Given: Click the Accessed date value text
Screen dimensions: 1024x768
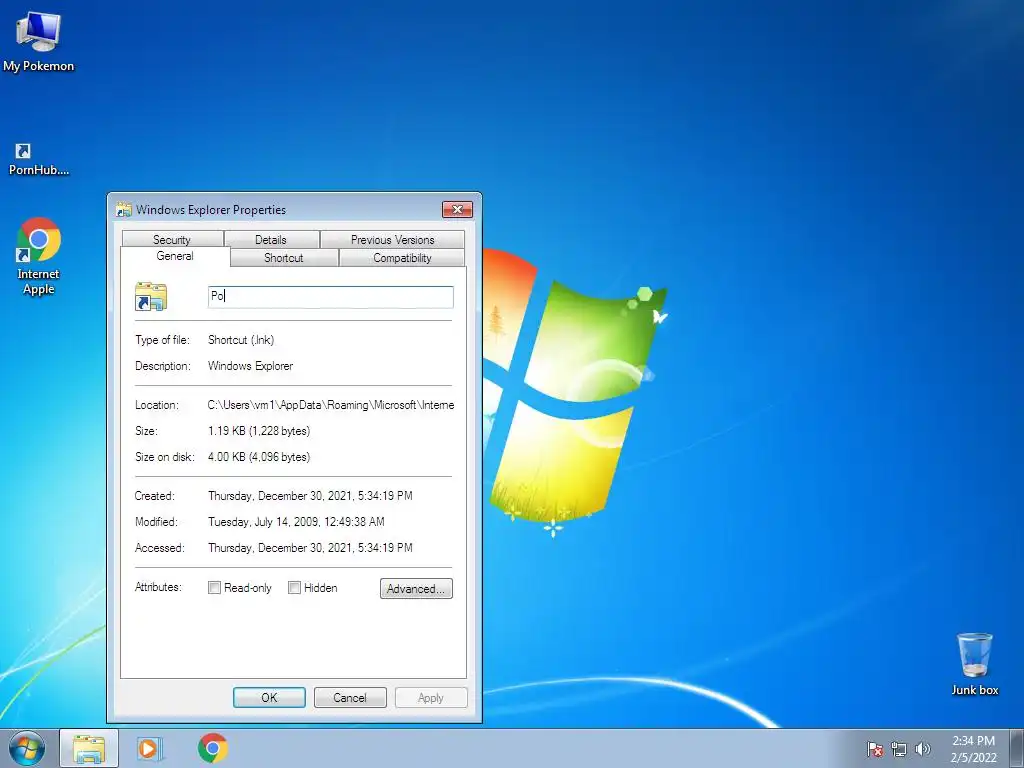Looking at the screenshot, I should coord(310,548).
